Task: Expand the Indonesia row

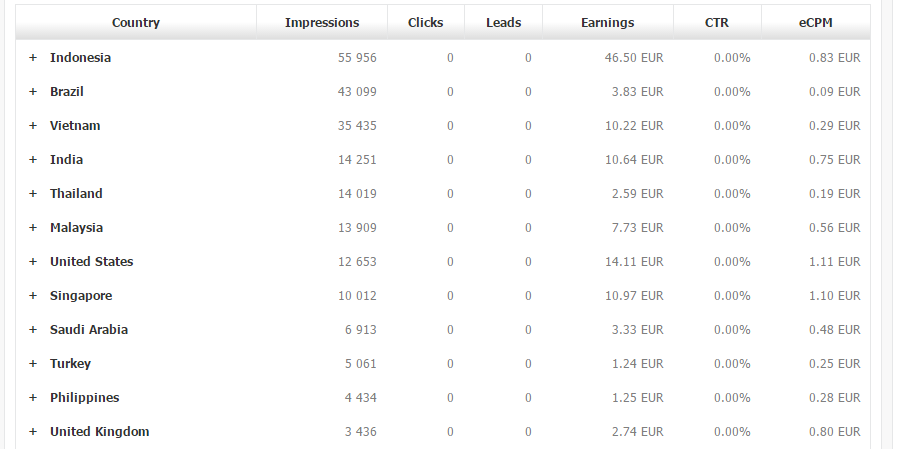Action: click(x=33, y=58)
